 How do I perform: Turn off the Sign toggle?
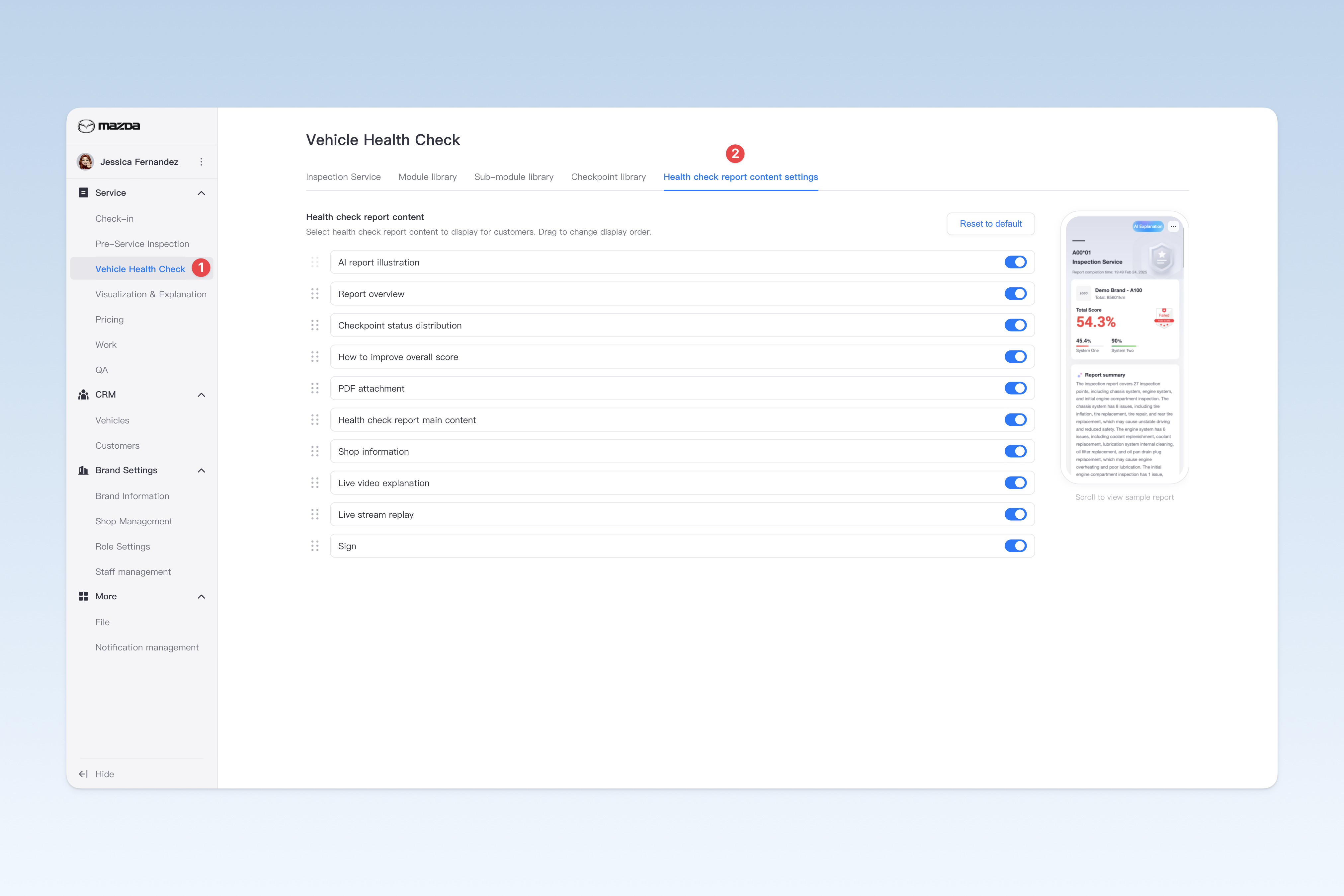click(x=1015, y=546)
